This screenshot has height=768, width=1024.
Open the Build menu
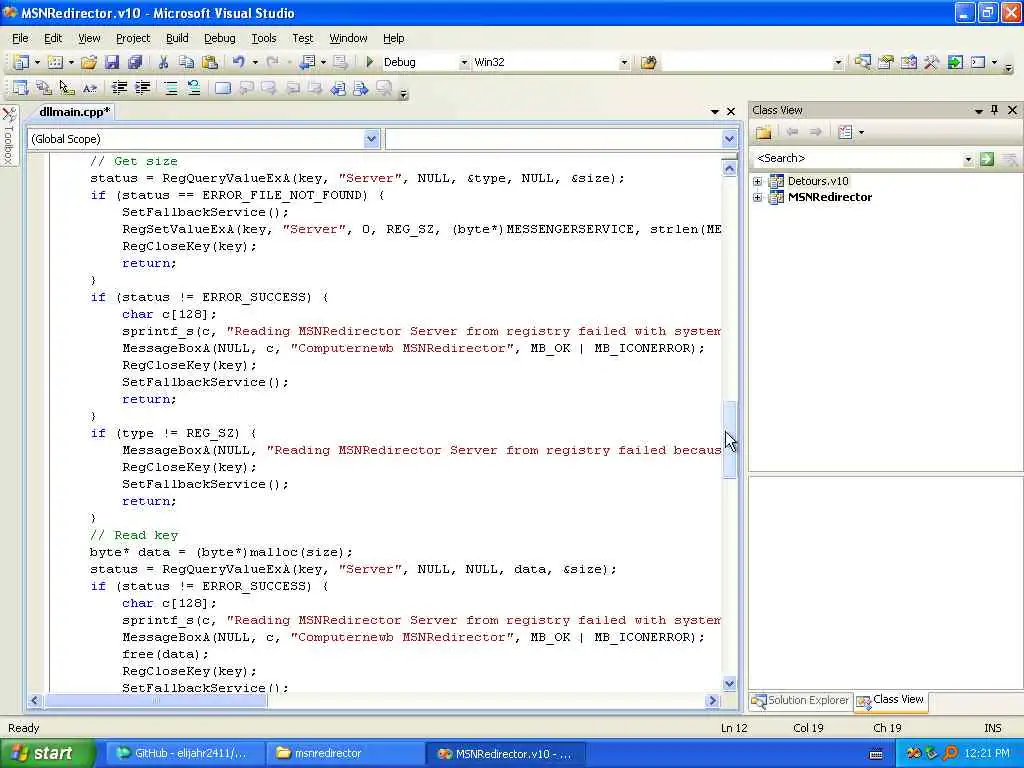tap(177, 38)
